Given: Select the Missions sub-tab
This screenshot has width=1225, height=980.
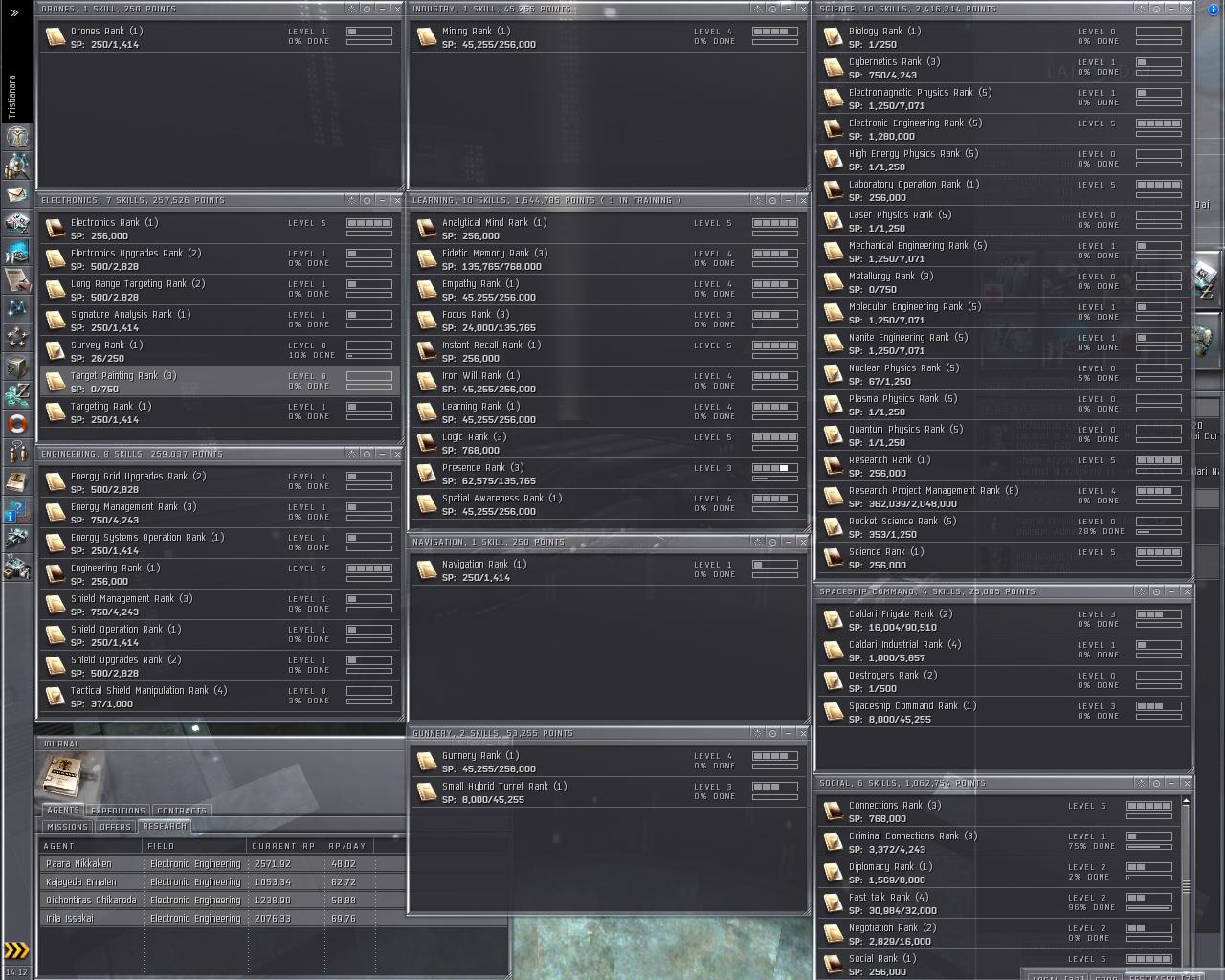Looking at the screenshot, I should tap(67, 827).
